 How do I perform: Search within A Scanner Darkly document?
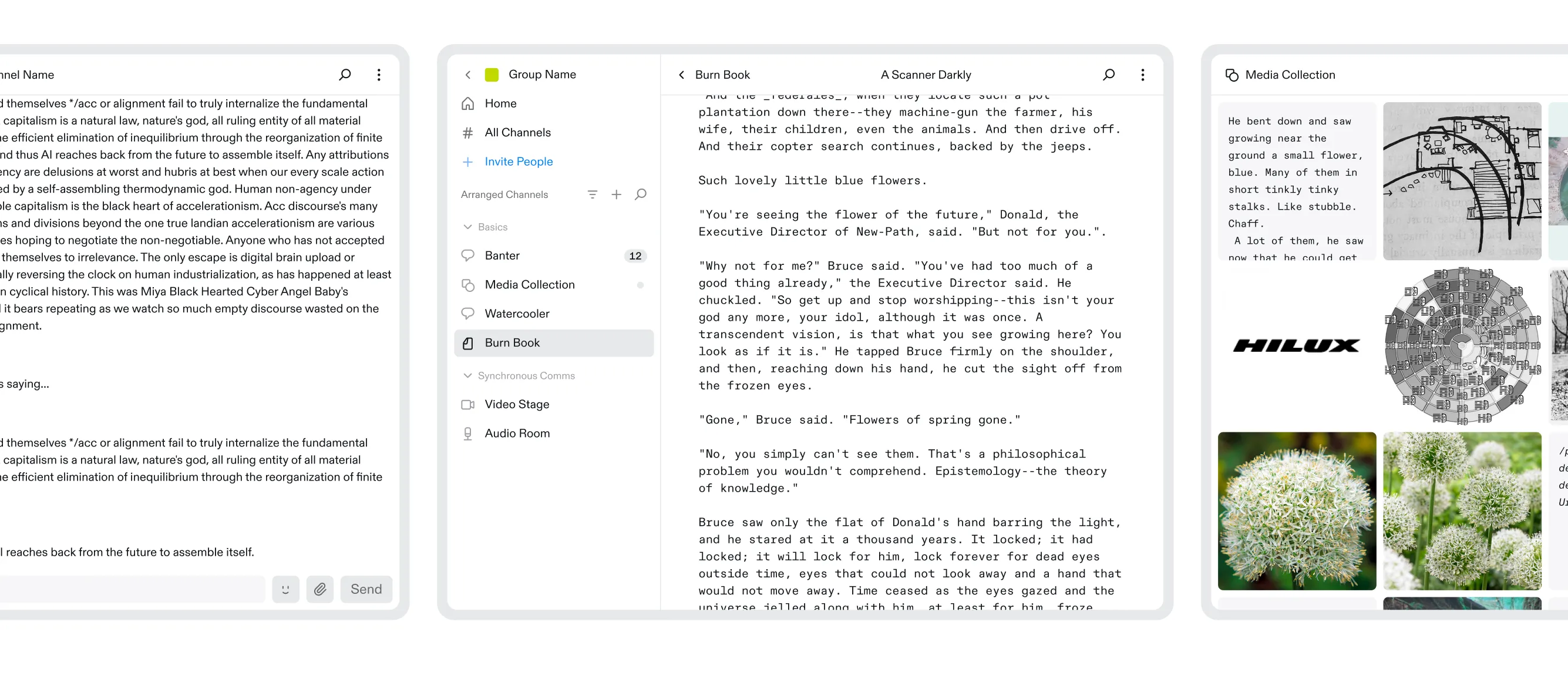[x=1108, y=74]
